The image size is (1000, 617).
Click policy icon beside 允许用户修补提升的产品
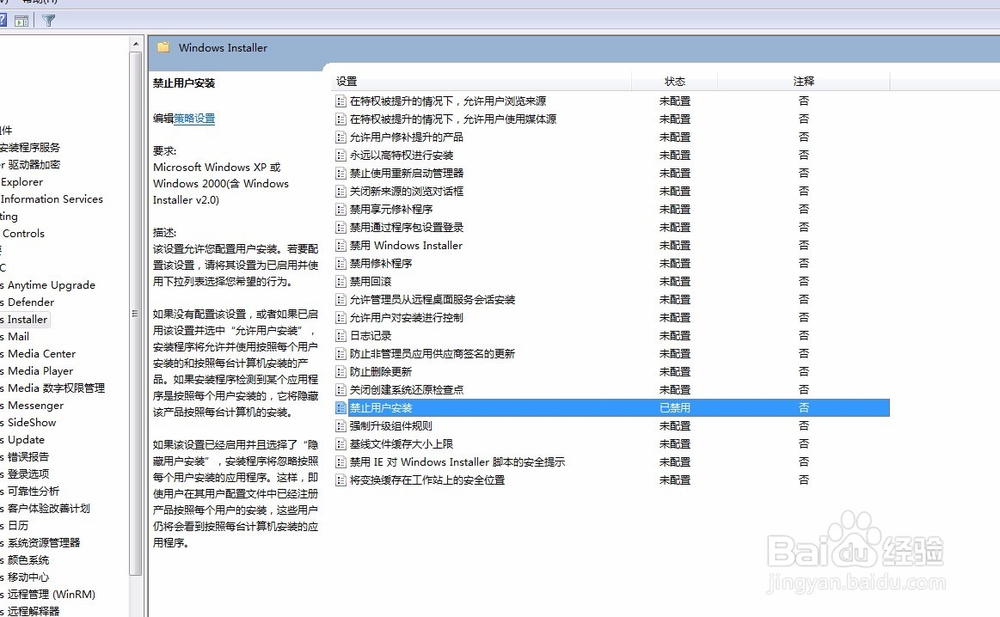pos(341,137)
